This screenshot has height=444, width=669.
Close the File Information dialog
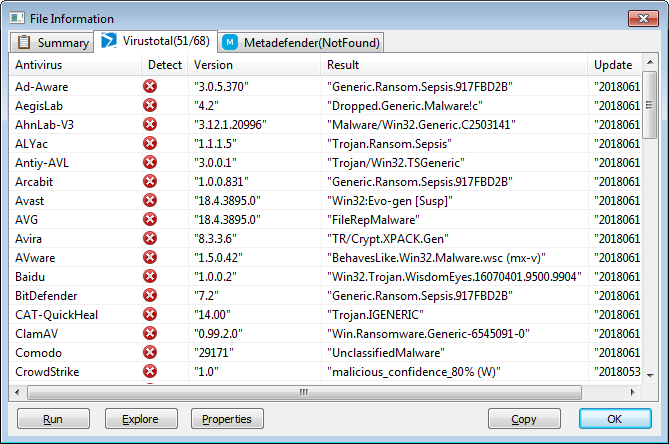point(643,18)
